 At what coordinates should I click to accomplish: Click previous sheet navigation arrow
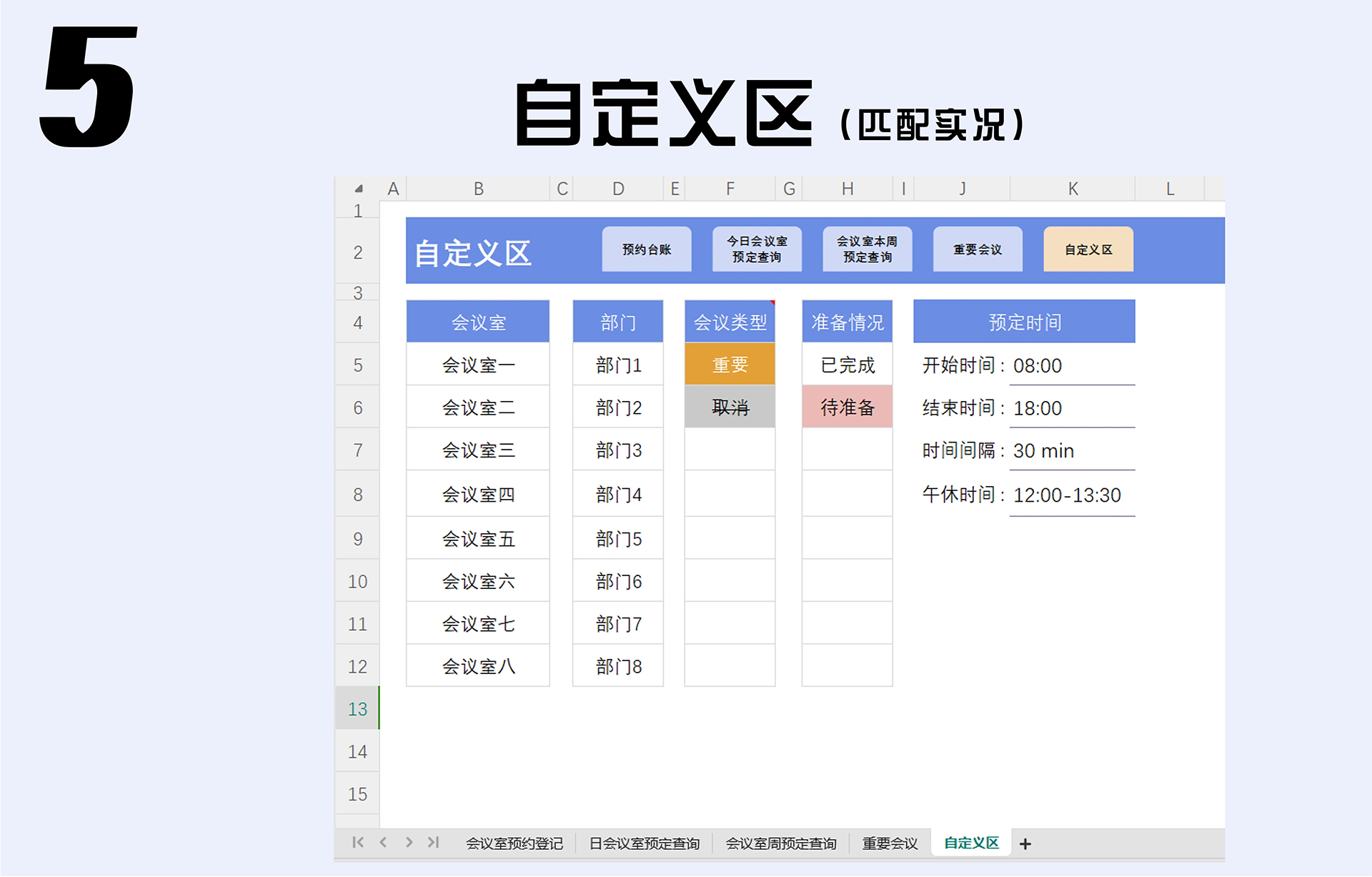pos(384,843)
